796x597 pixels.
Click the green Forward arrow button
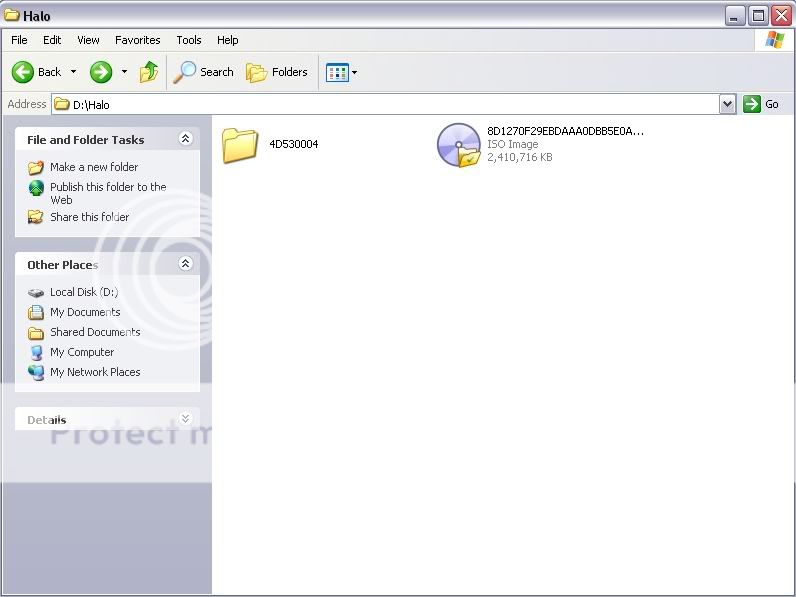[101, 72]
